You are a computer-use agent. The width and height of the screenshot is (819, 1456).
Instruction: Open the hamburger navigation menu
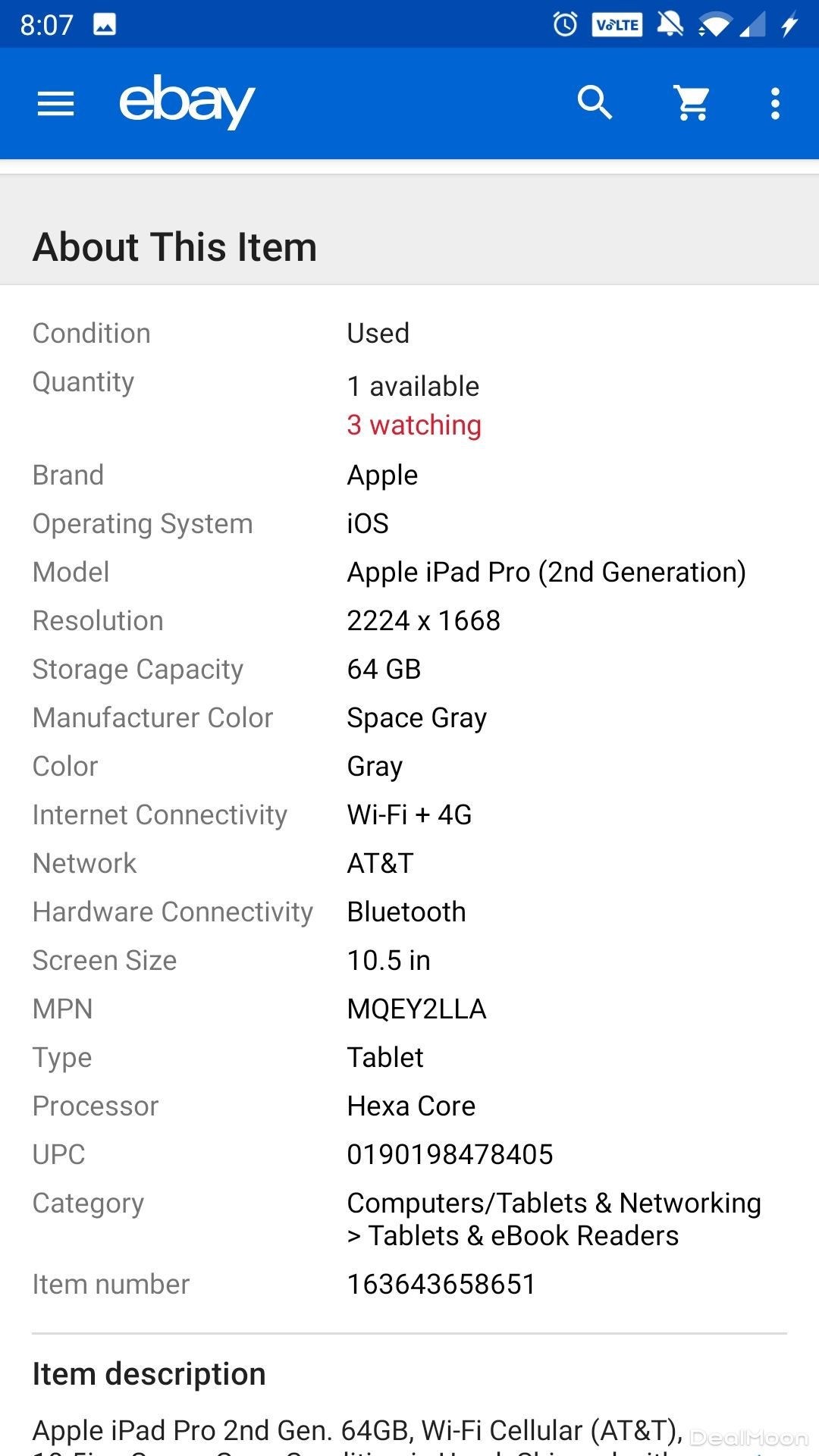[56, 103]
